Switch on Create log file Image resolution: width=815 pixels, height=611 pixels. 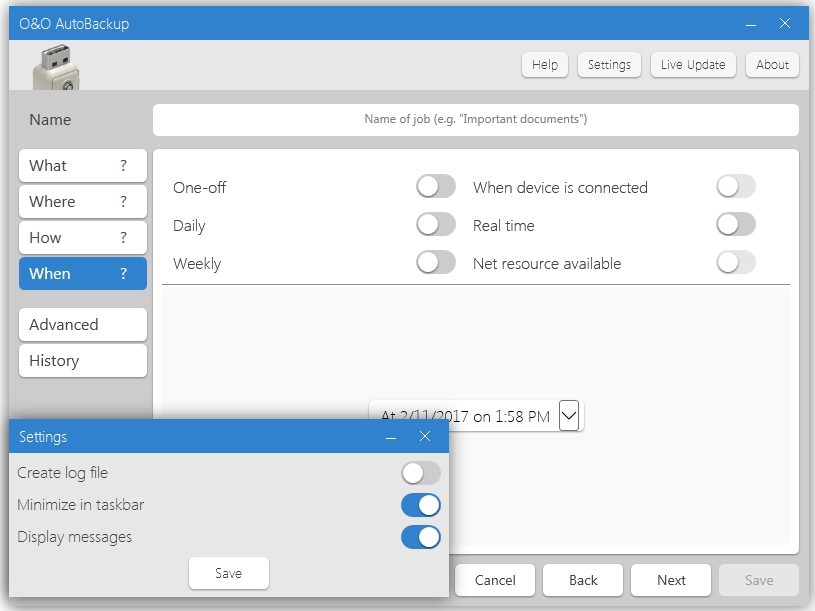point(421,473)
